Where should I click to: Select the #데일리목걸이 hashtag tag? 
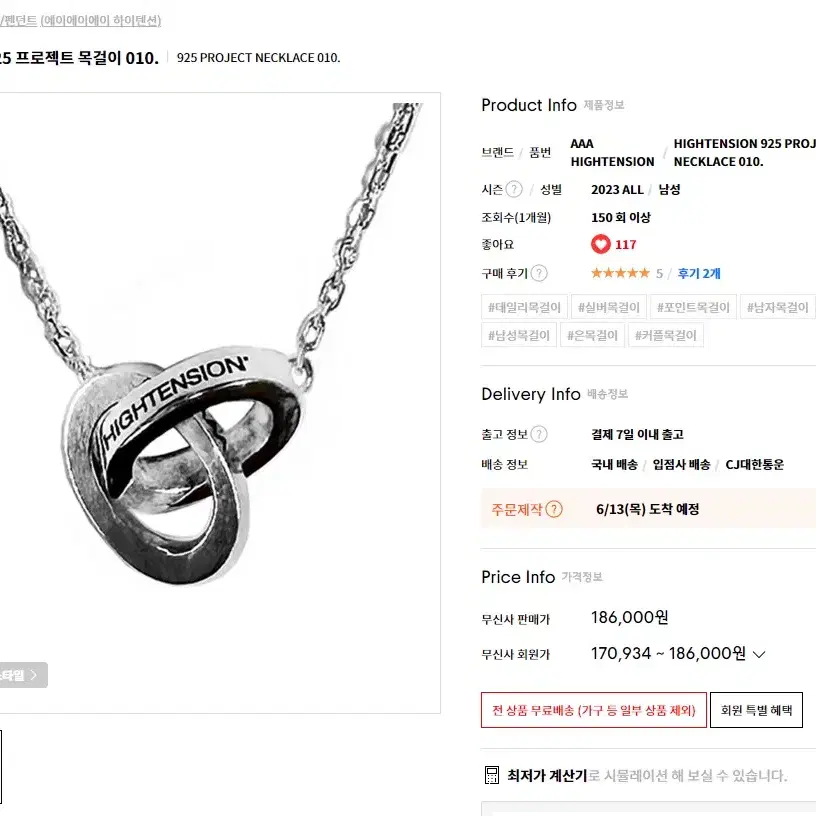(524, 307)
